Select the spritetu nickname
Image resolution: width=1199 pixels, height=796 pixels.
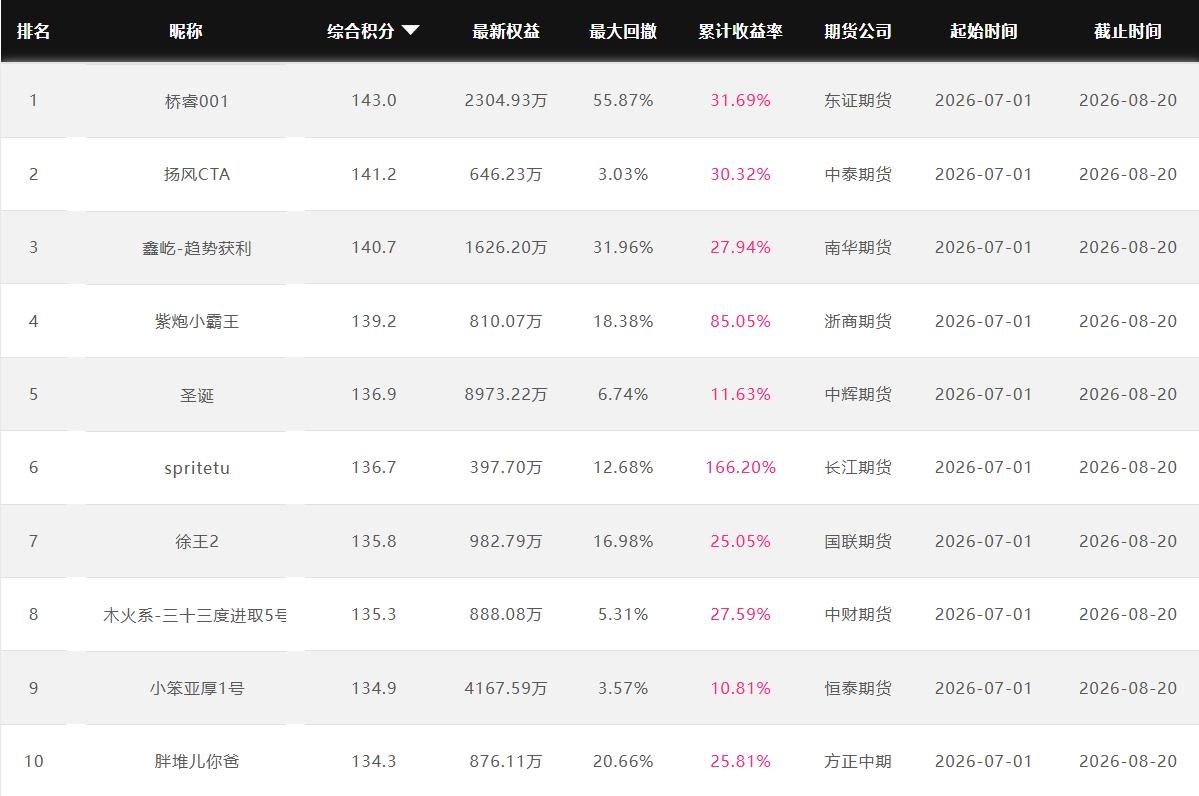pyautogui.click(x=197, y=468)
